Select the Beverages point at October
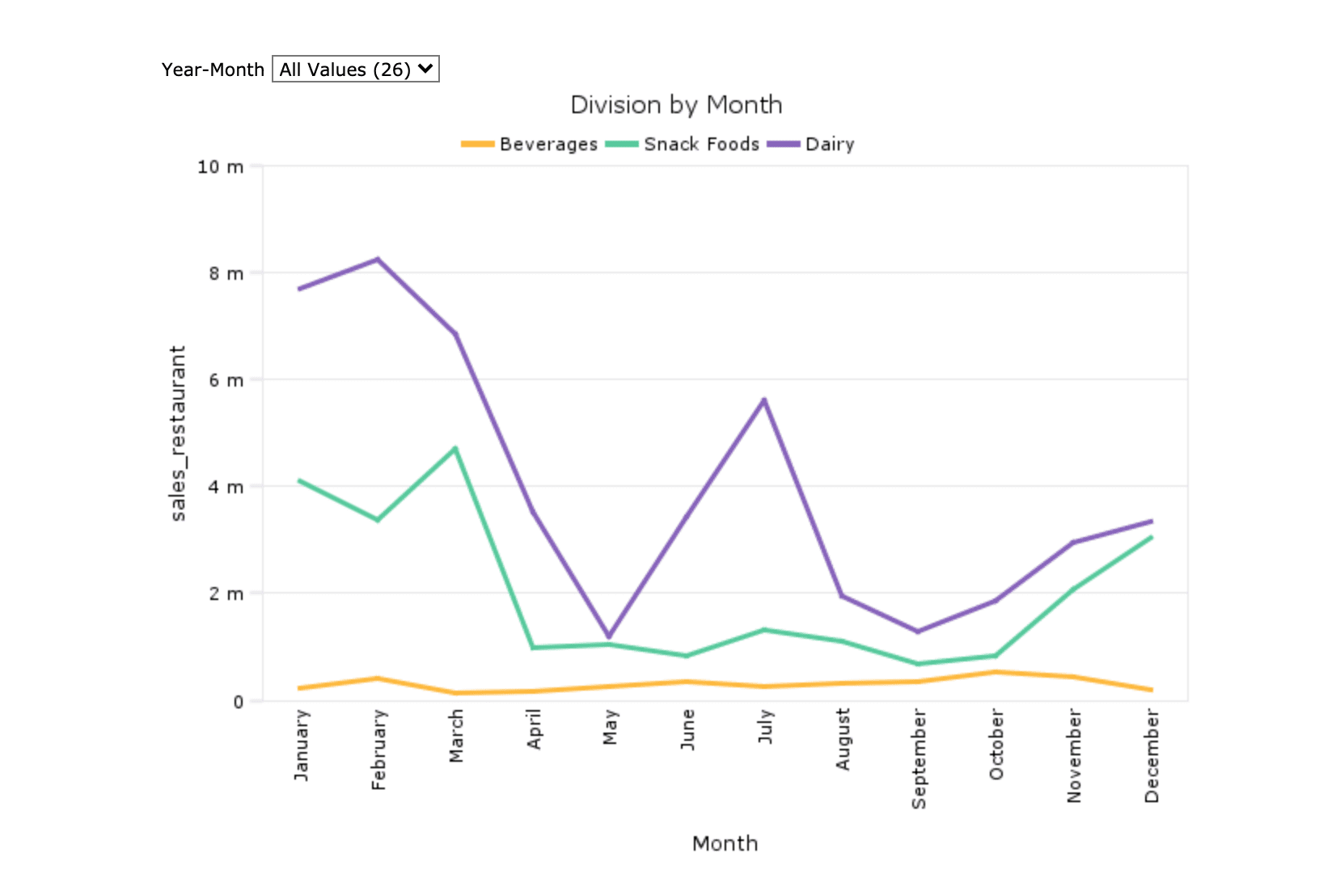The image size is (1336, 896). point(996,672)
